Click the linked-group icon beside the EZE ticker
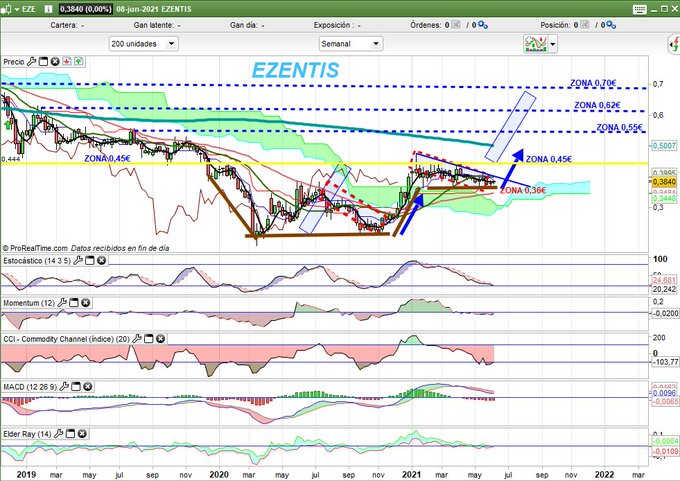The image size is (680, 481). coord(6,9)
